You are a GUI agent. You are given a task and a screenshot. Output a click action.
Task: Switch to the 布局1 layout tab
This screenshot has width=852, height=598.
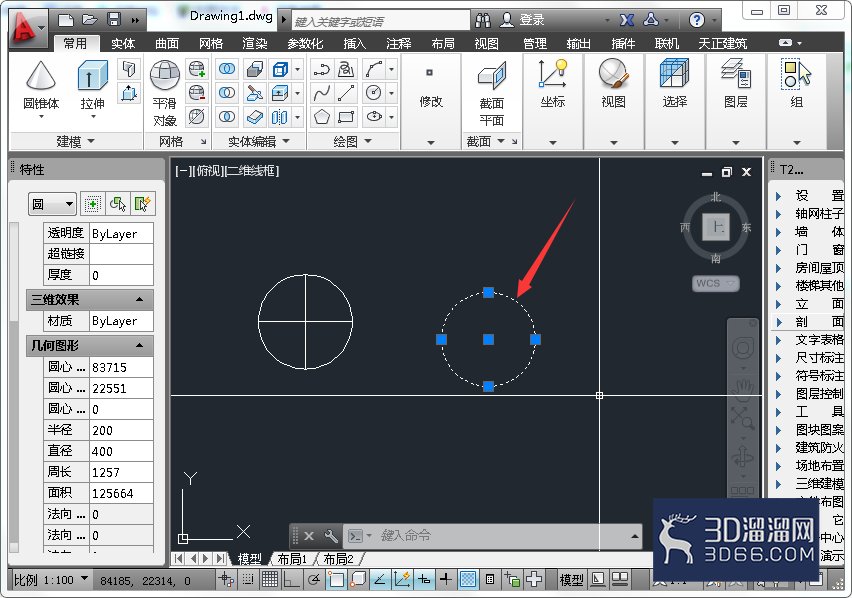pyautogui.click(x=292, y=558)
